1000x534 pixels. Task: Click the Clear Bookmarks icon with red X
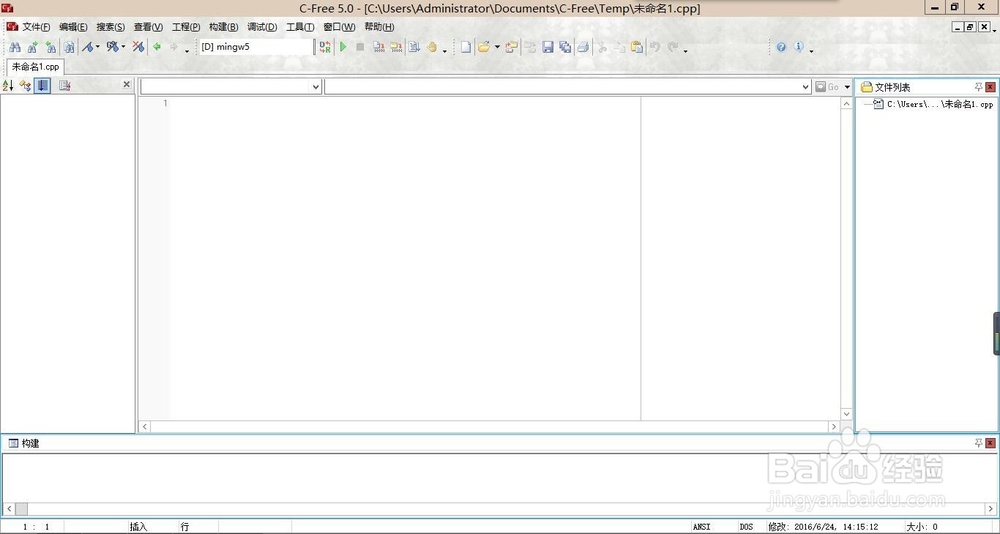tap(138, 47)
